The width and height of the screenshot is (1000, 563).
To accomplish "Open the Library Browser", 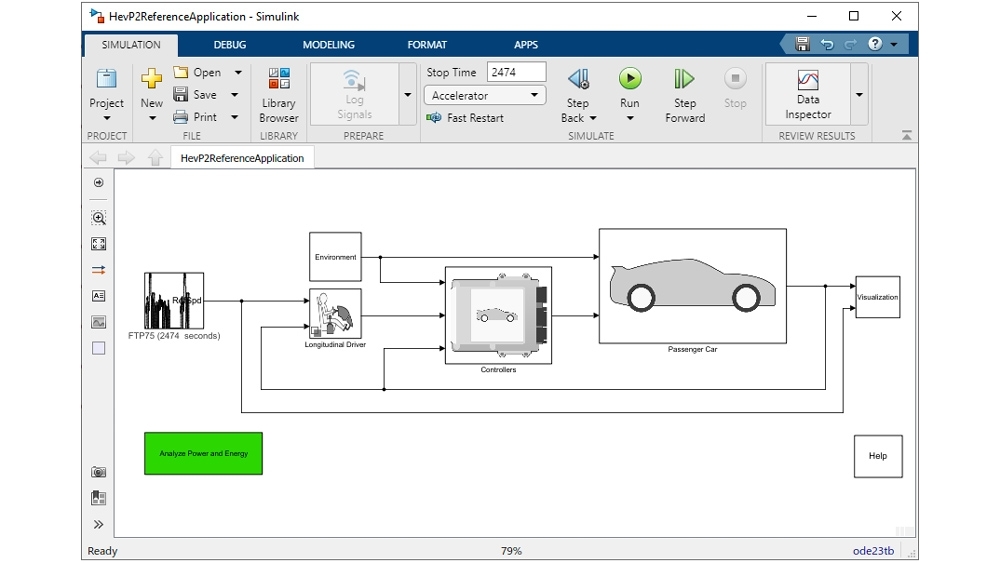I will pyautogui.click(x=279, y=94).
